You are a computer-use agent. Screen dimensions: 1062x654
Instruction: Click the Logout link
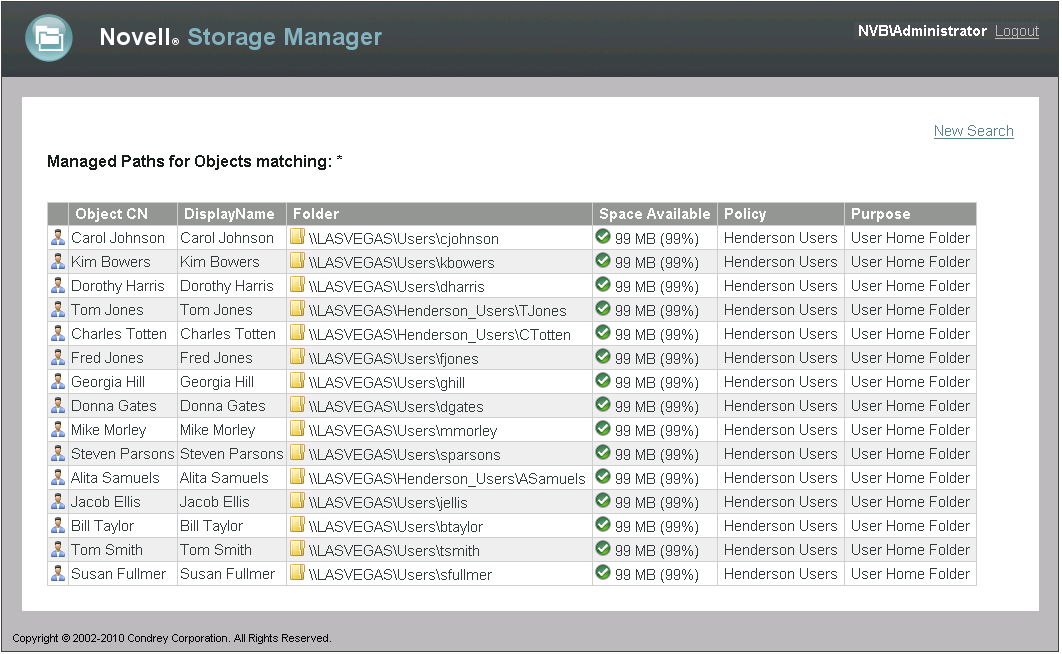click(1016, 31)
